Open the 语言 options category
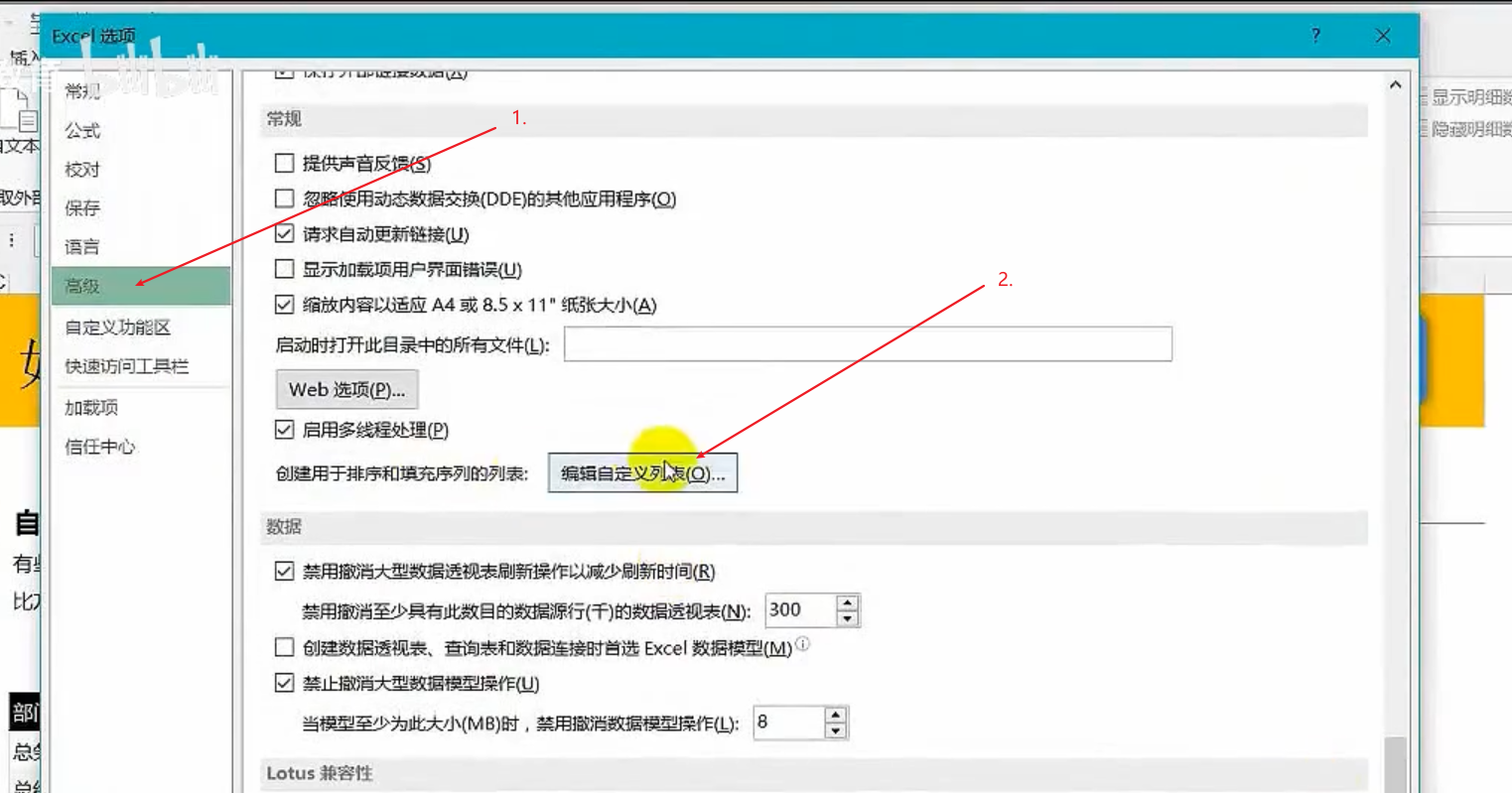The width and height of the screenshot is (1512, 793). click(82, 247)
